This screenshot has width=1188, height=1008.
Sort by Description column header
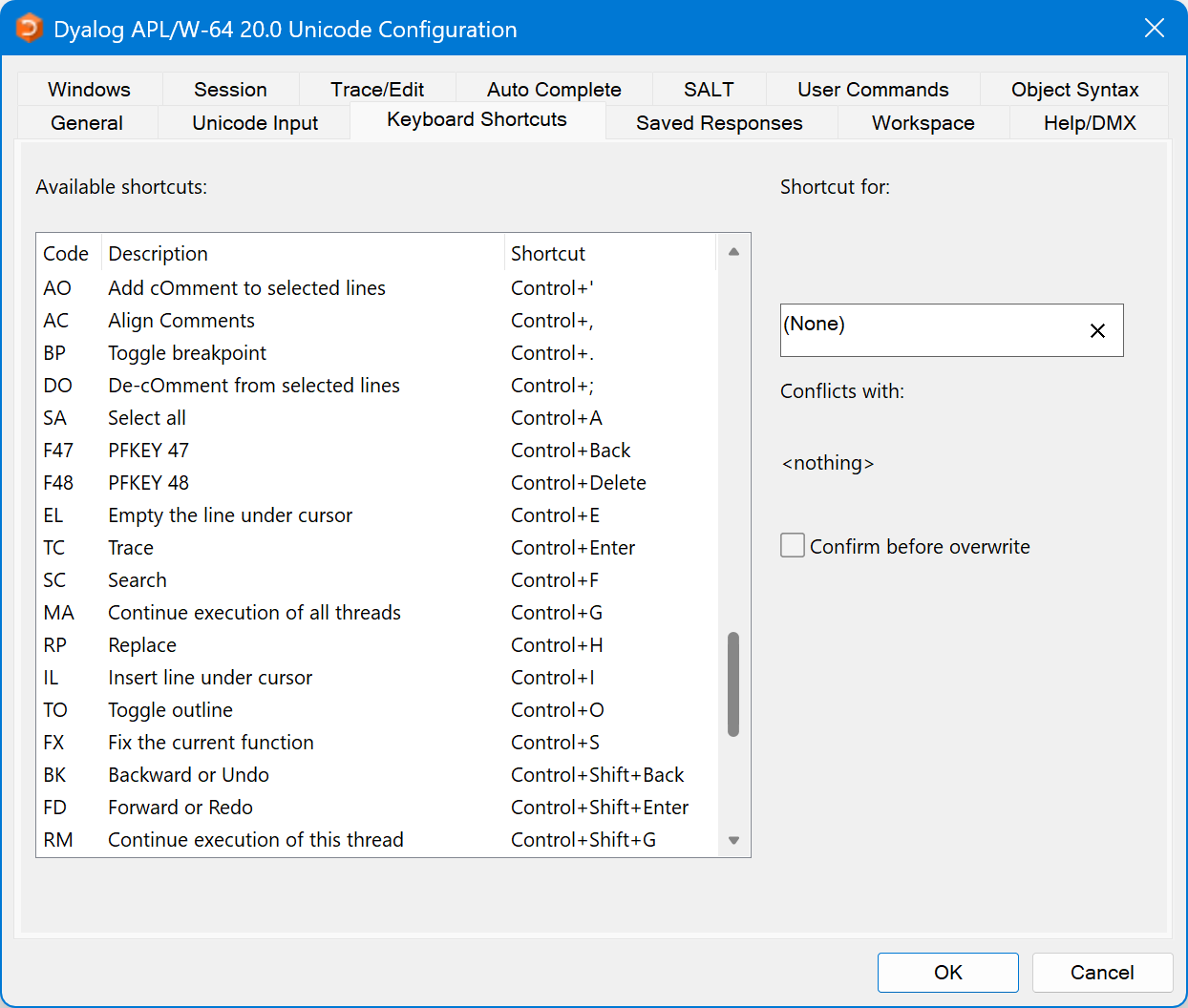(302, 254)
